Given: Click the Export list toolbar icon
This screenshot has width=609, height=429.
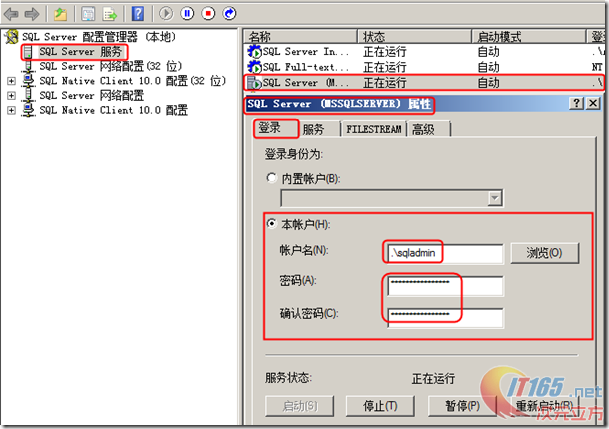Looking at the screenshot, I should [x=110, y=14].
